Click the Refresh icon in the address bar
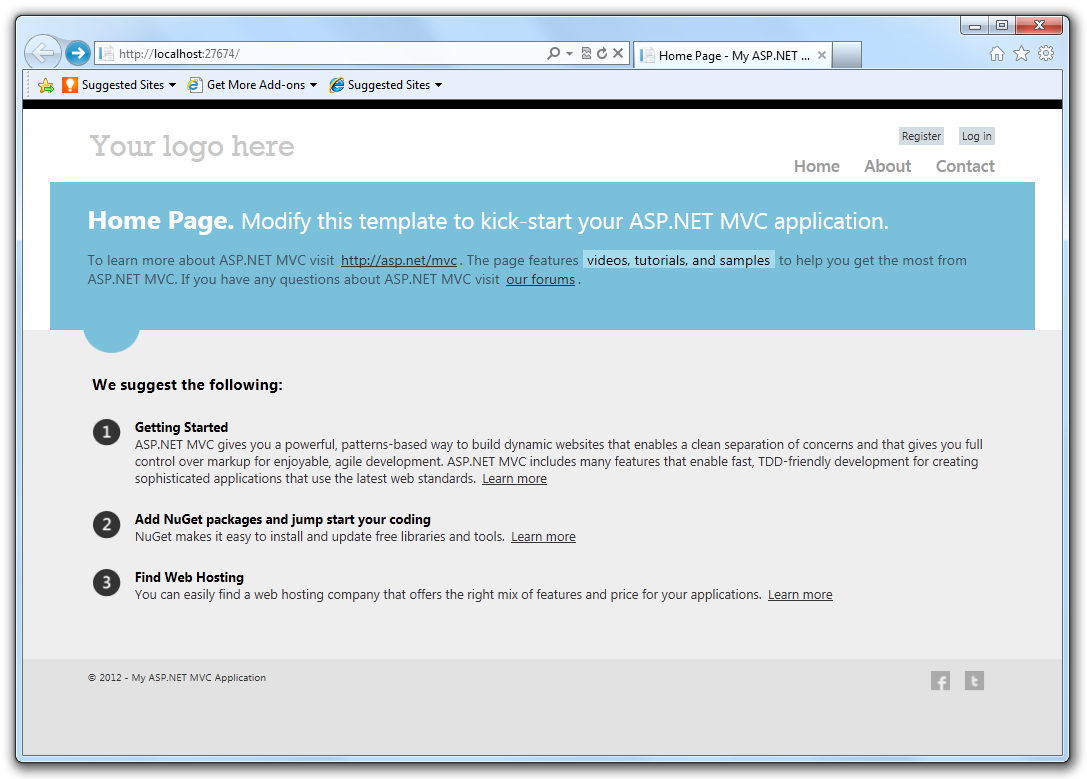 [602, 53]
